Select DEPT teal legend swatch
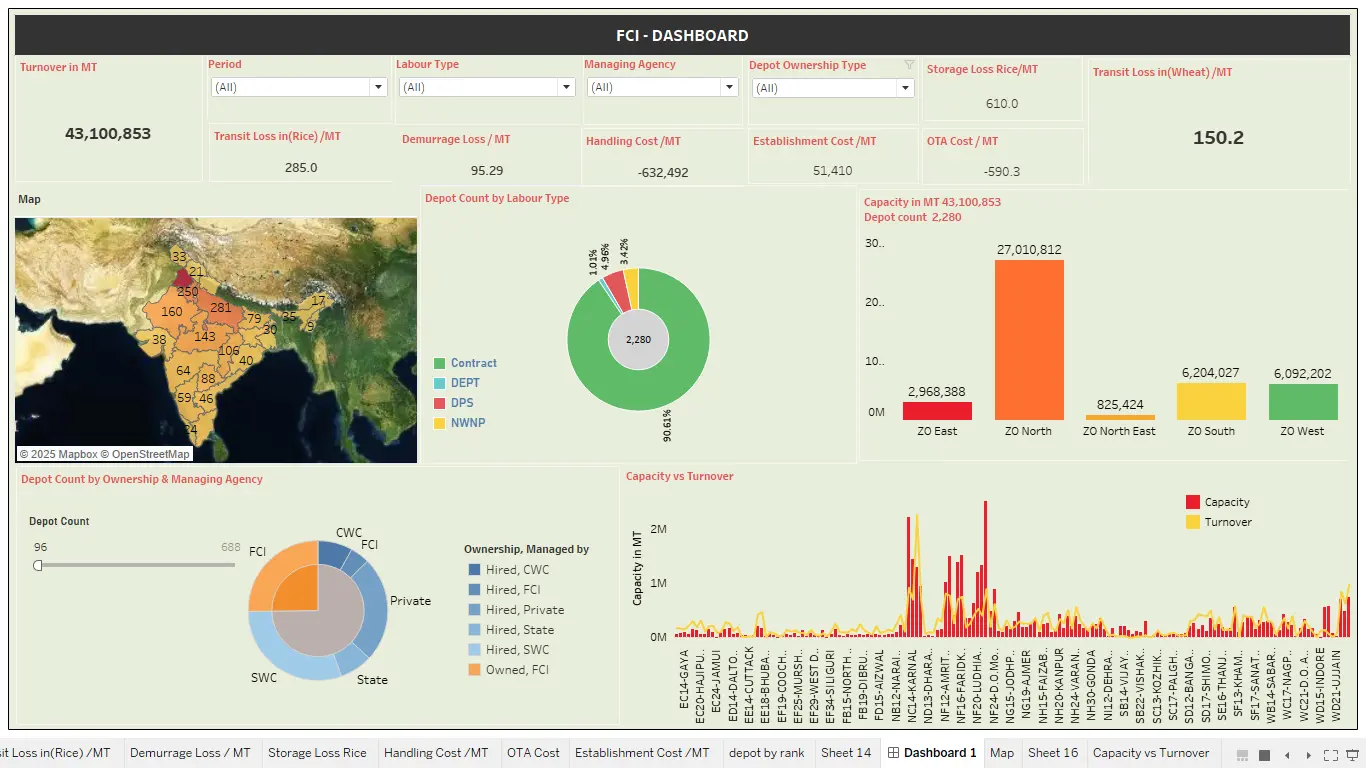Viewport: 1366px width, 768px height. tap(439, 384)
